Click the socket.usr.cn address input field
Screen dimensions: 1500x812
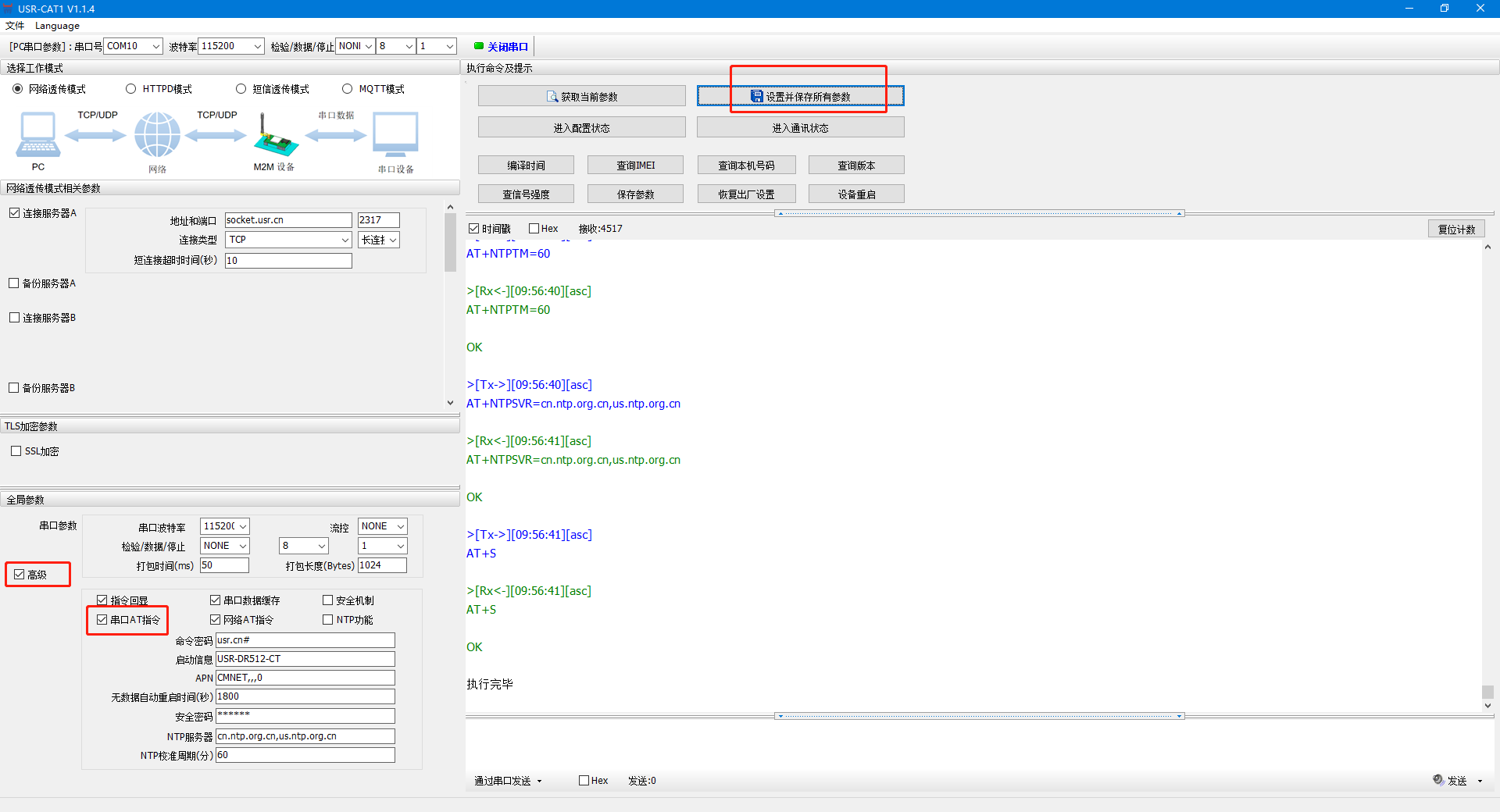[x=287, y=220]
